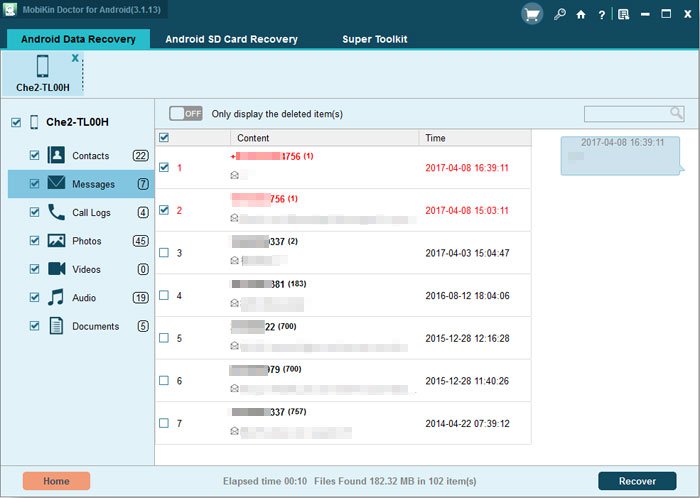Click the Messages envelope icon

coord(56,183)
